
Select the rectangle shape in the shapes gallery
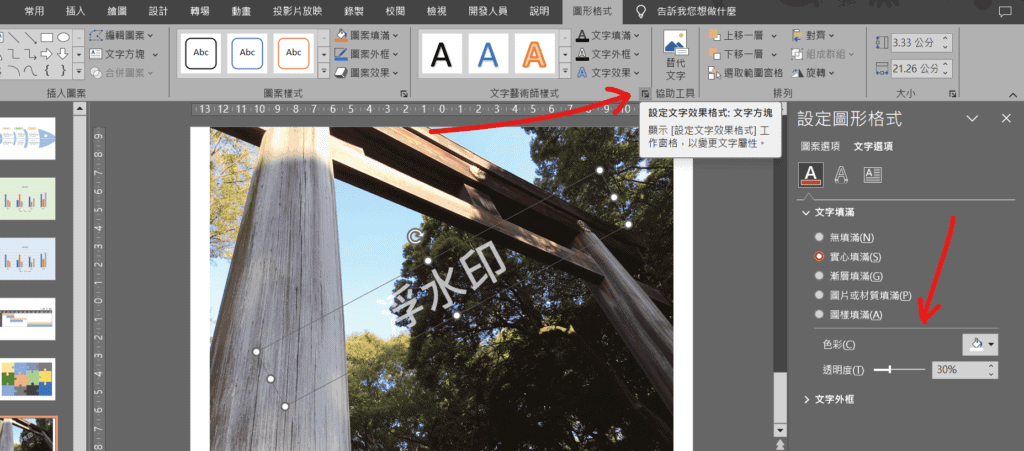coord(47,37)
